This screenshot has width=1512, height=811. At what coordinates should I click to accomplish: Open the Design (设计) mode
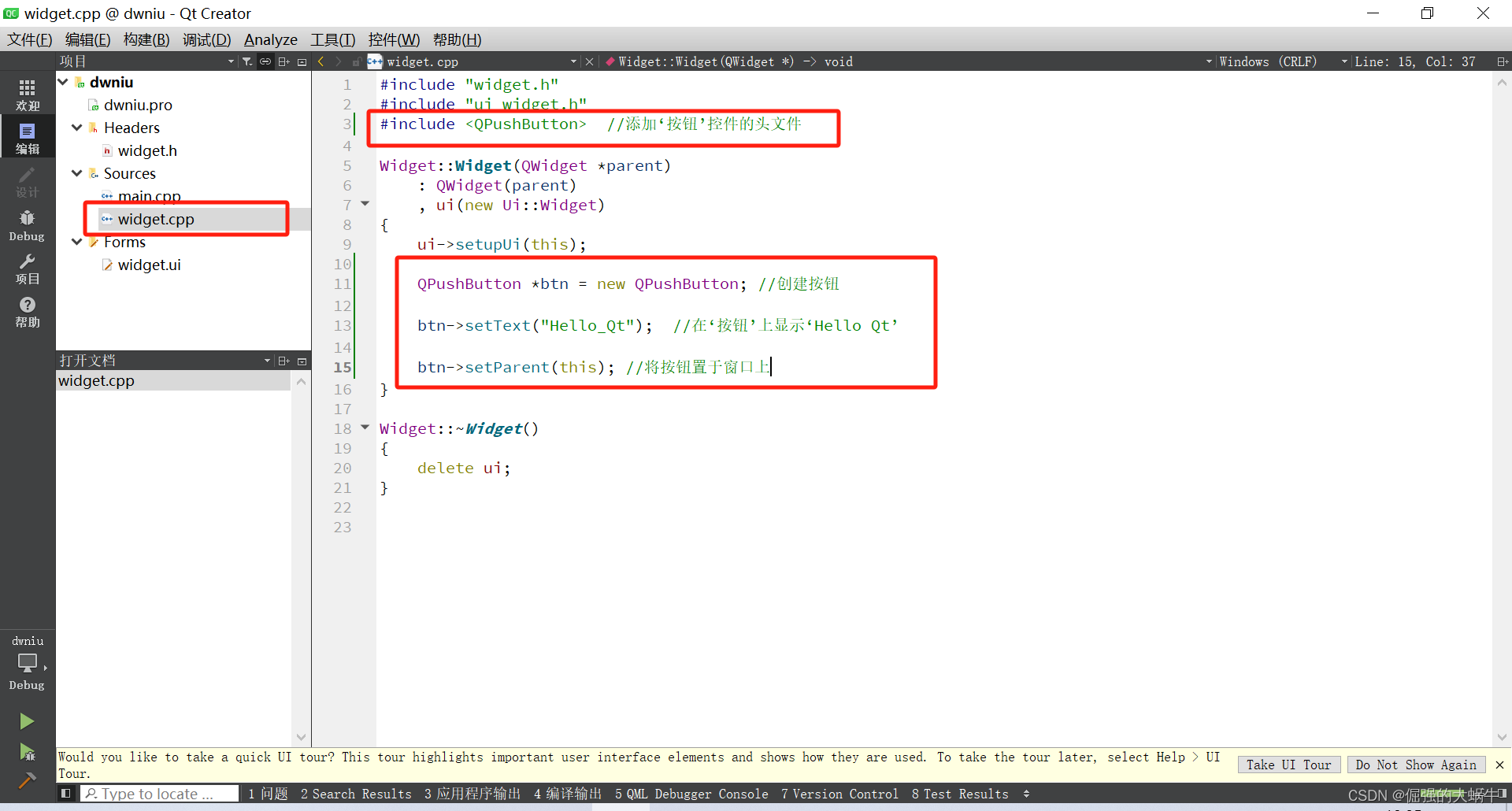tap(28, 181)
